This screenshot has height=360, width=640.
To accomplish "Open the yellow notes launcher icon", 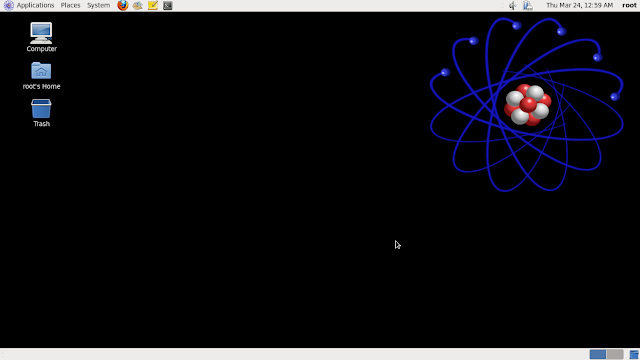I will tap(153, 5).
